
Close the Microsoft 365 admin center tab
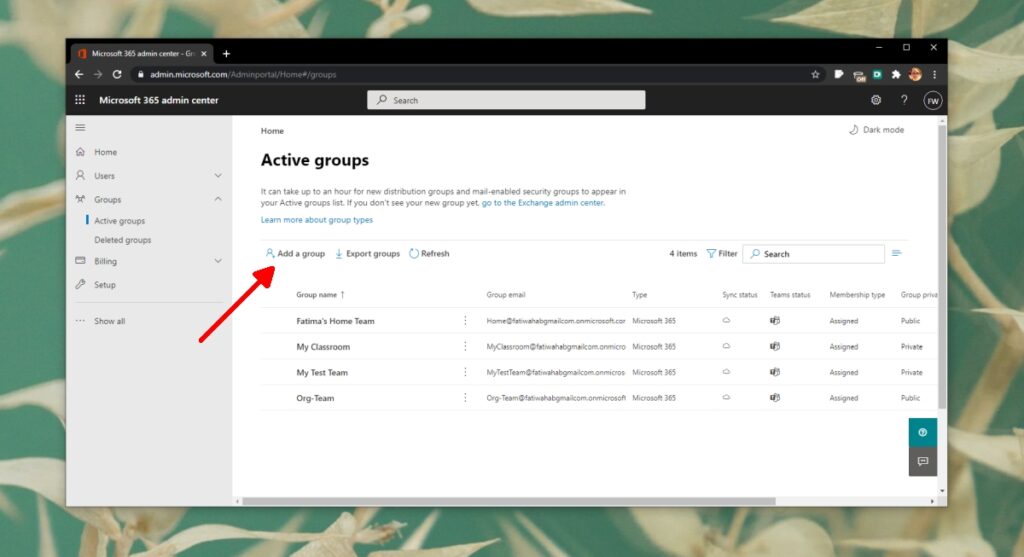[x=204, y=54]
